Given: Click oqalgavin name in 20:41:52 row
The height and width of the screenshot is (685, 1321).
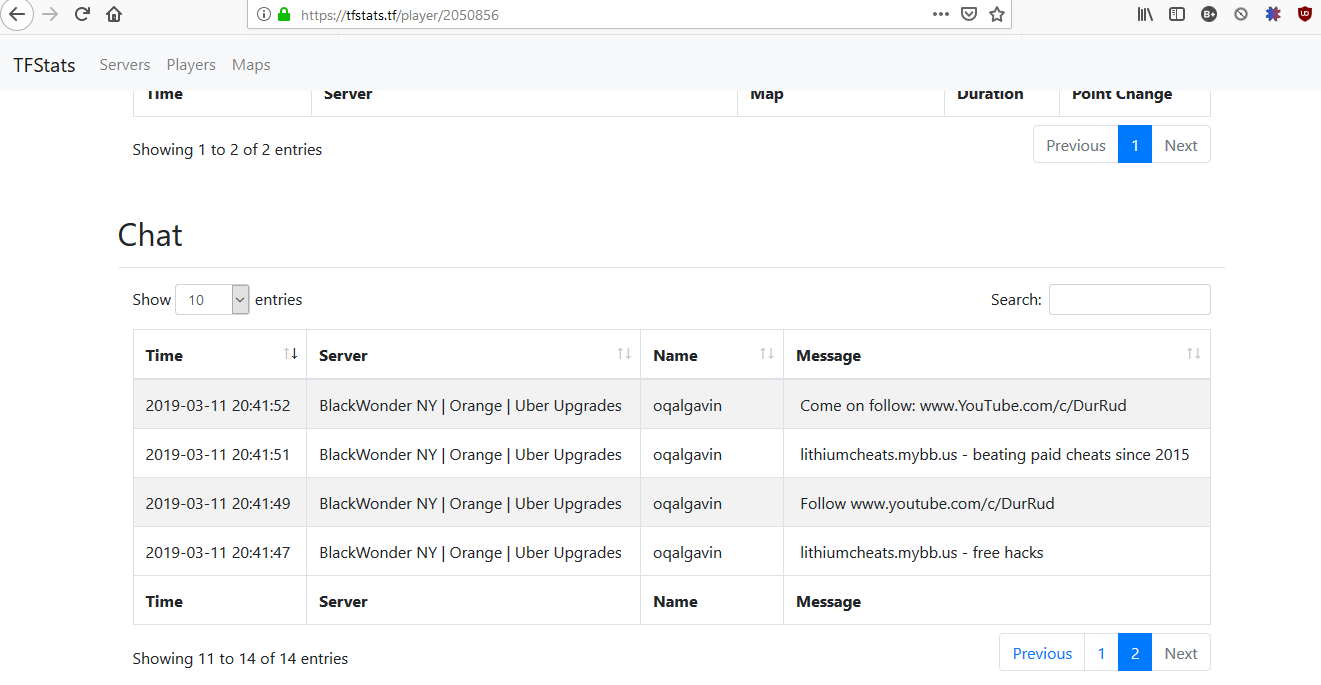Looking at the screenshot, I should (x=687, y=405).
